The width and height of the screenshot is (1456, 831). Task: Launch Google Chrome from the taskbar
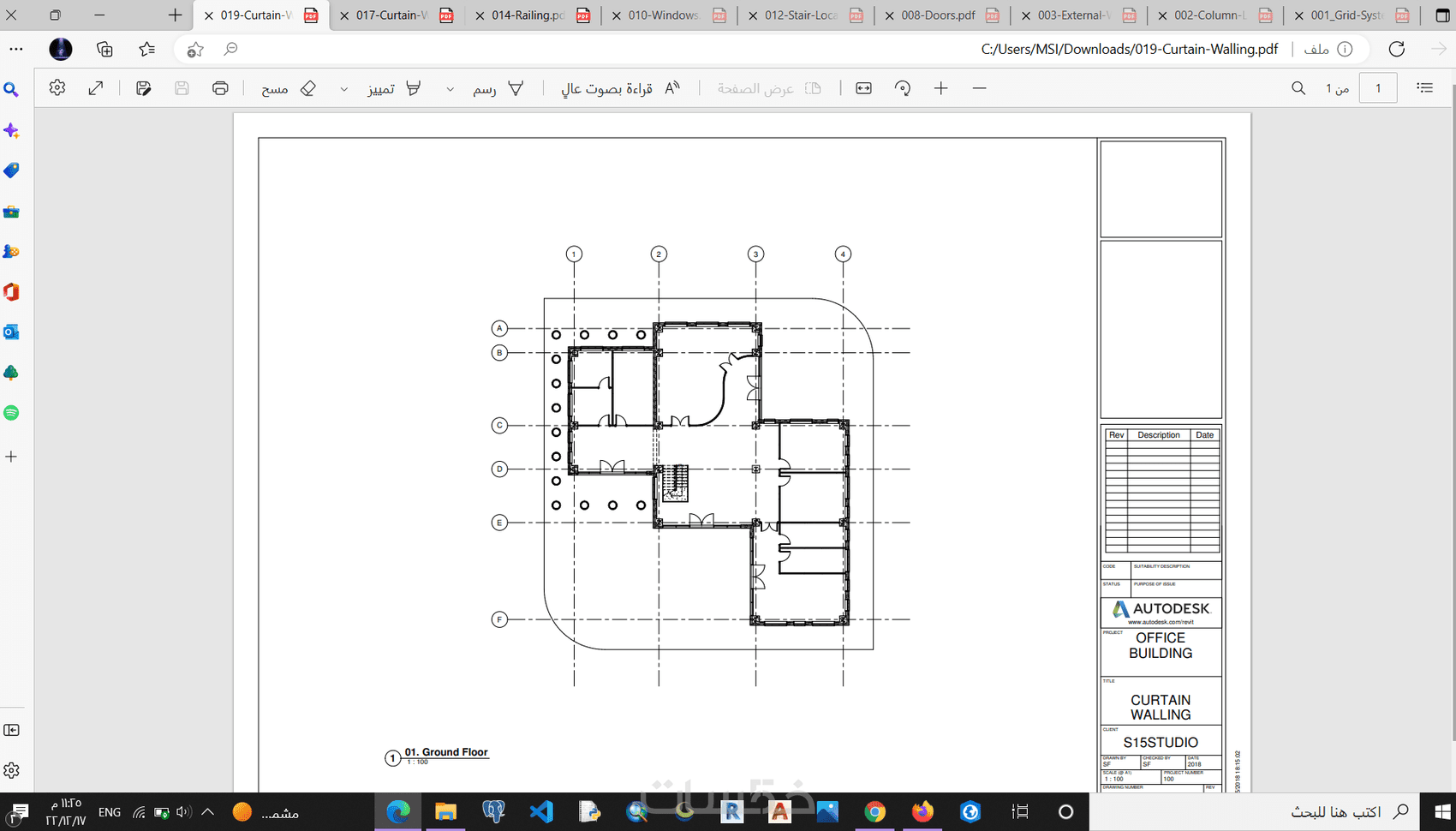pos(874,811)
